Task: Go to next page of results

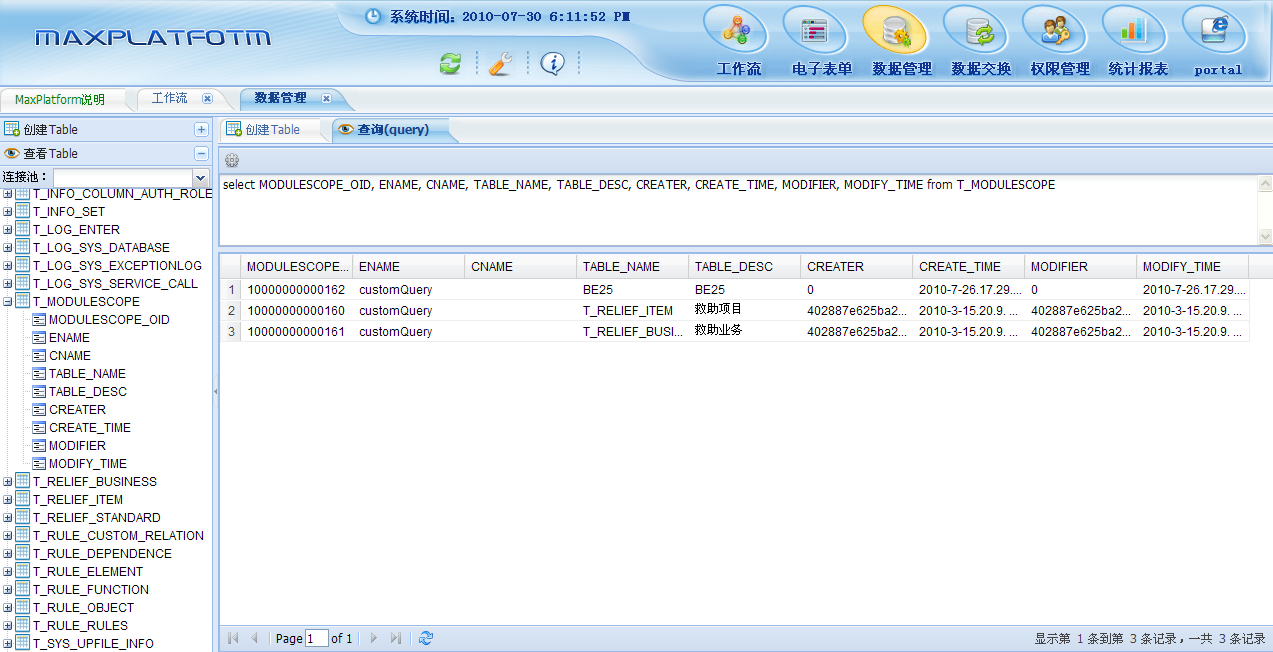Action: pyautogui.click(x=374, y=638)
